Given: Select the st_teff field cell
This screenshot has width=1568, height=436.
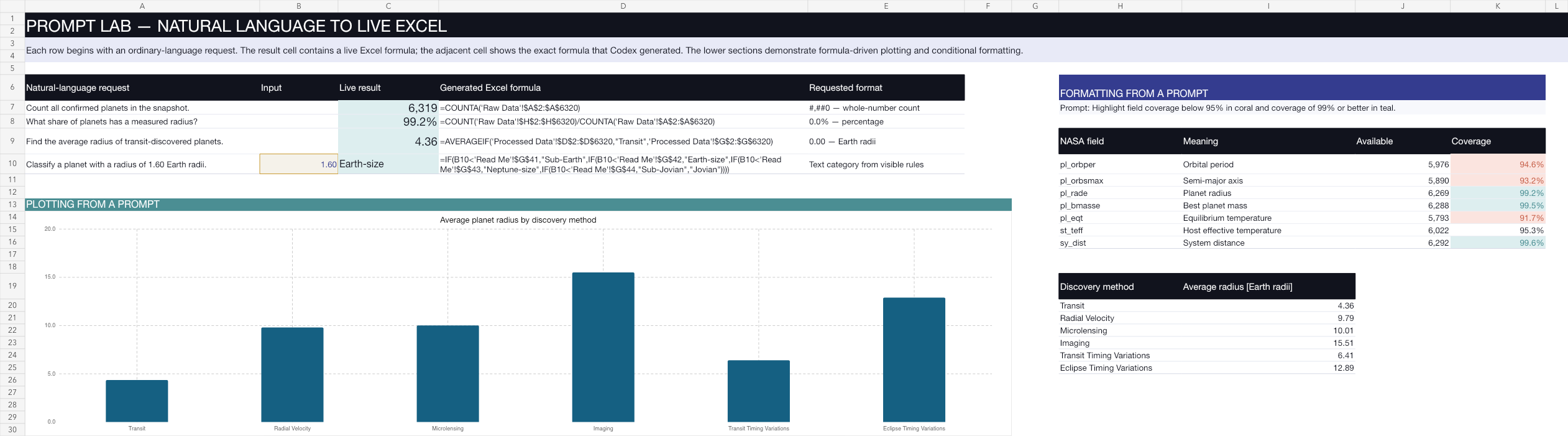Looking at the screenshot, I should click(x=1120, y=230).
